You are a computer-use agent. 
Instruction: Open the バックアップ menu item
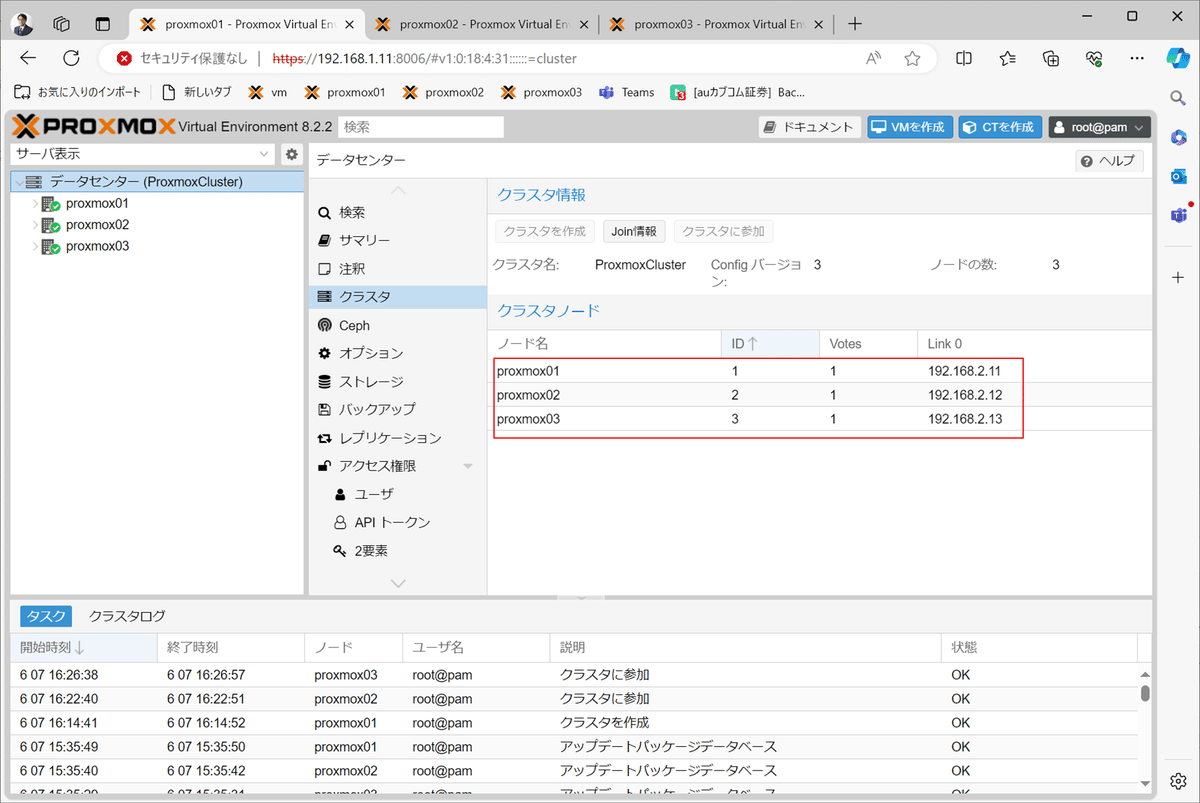pyautogui.click(x=398, y=409)
